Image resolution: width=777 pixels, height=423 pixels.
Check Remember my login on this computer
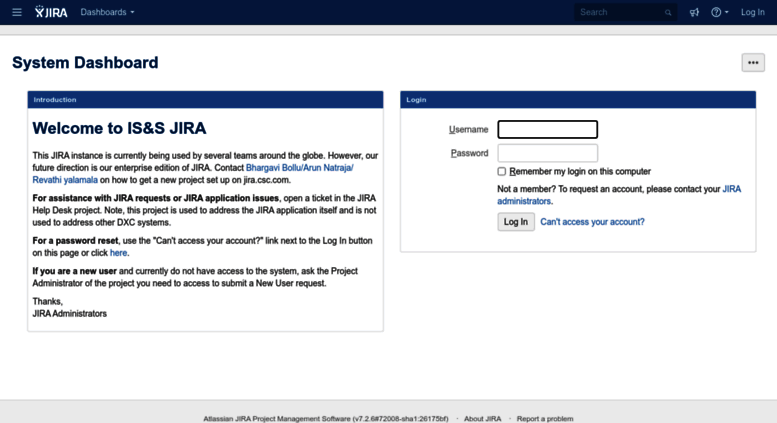[501, 171]
